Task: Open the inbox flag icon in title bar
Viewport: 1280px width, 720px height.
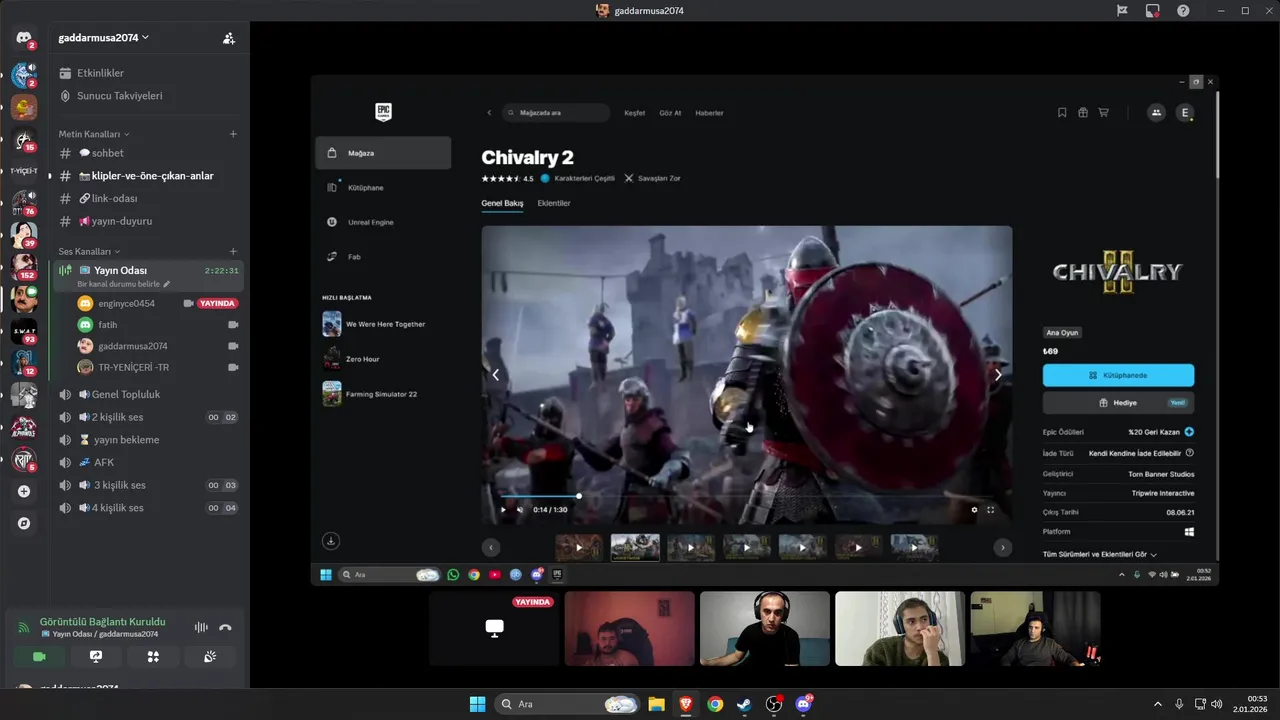Action: [x=1122, y=10]
